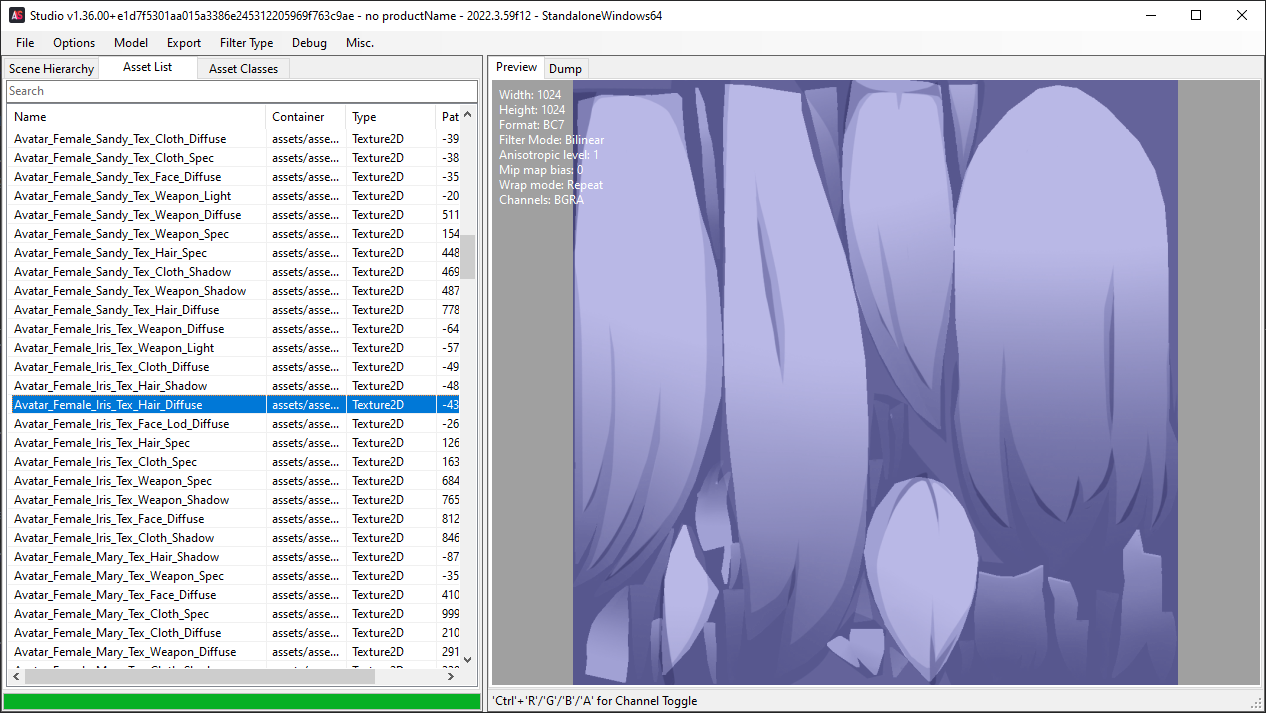The height and width of the screenshot is (713, 1266).
Task: Select Avatar_Female_Mary_Tex_Face_Diffuse row
Action: click(x=234, y=595)
